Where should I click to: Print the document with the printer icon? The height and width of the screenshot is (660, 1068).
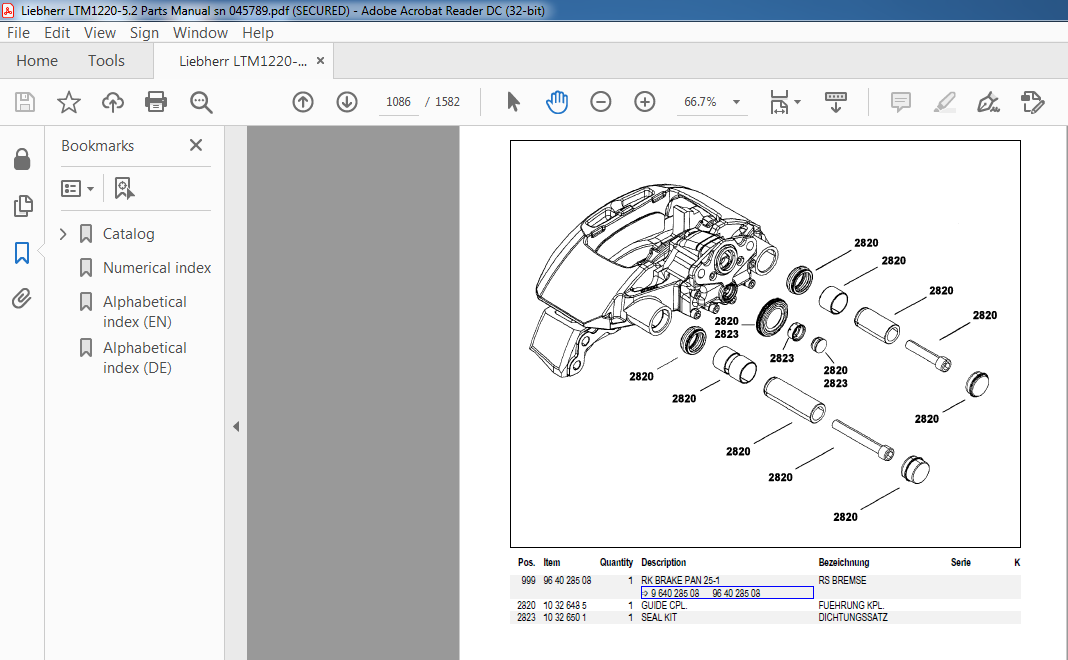click(x=156, y=102)
